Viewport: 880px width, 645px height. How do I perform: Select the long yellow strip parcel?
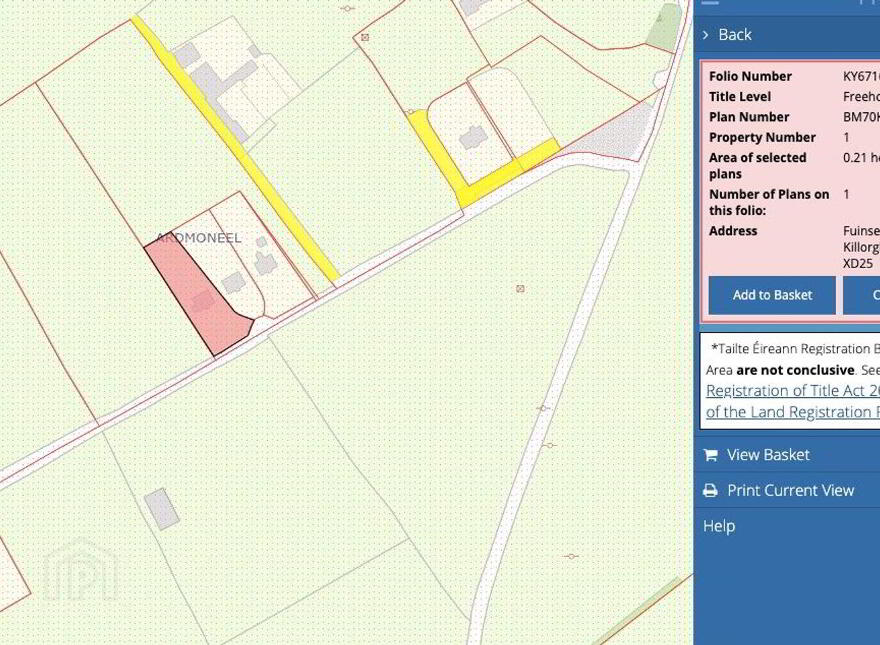pyautogui.click(x=236, y=149)
